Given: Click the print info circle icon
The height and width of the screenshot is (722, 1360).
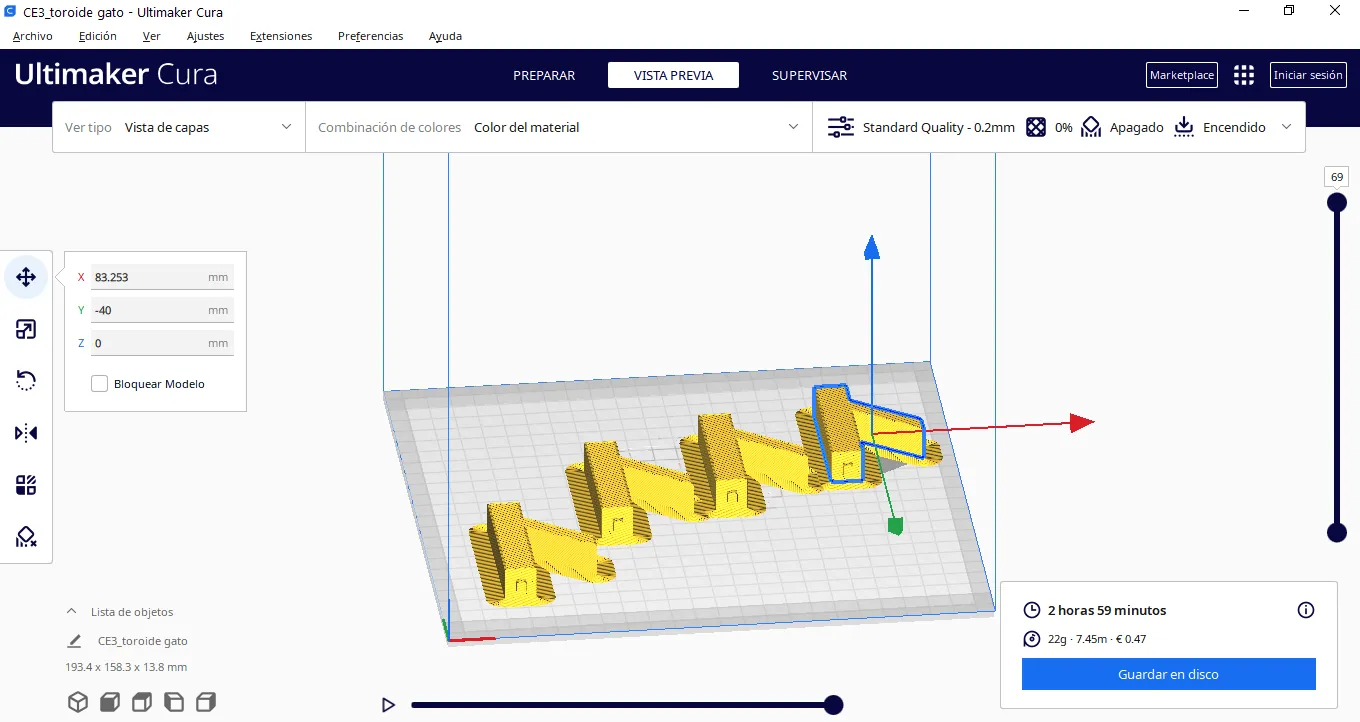Looking at the screenshot, I should coord(1305,610).
